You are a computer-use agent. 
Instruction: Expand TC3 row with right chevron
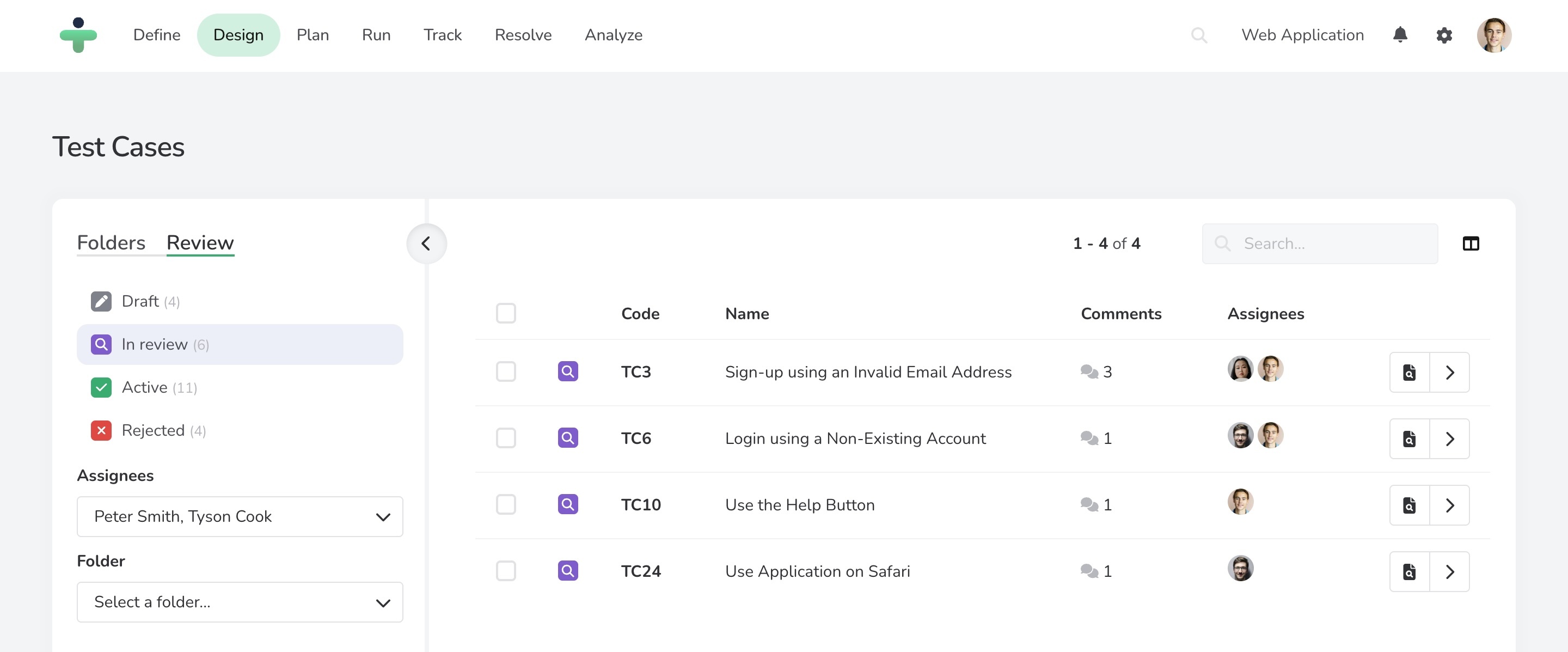(x=1449, y=372)
